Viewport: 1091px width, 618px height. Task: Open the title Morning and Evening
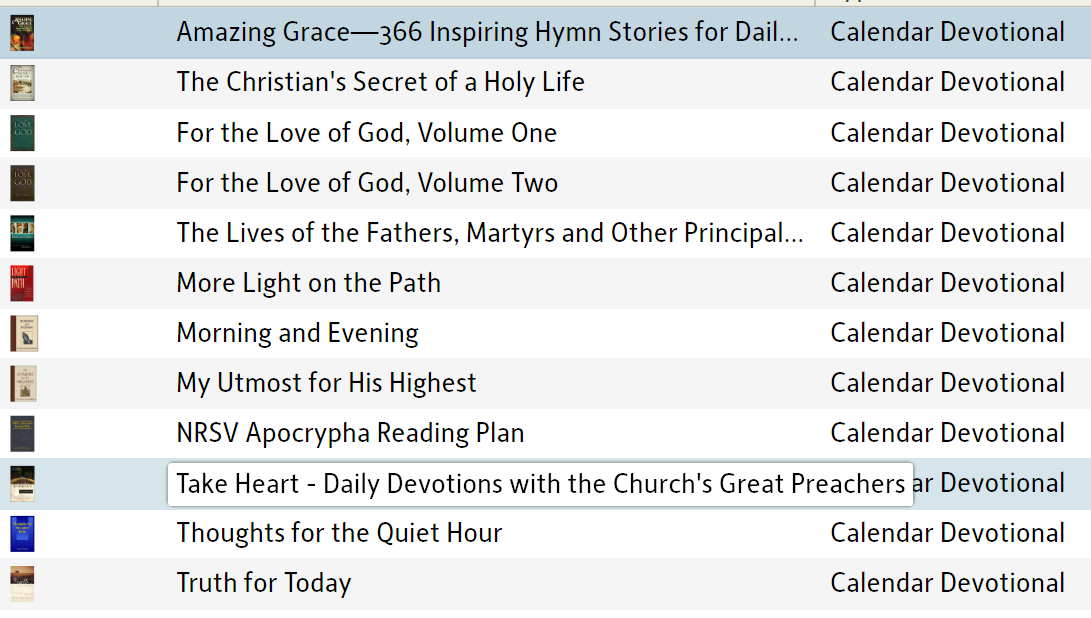coord(297,333)
